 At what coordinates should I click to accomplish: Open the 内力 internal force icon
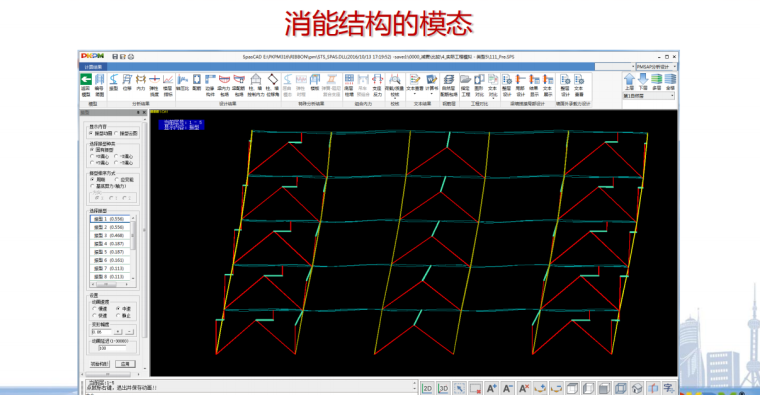click(141, 83)
